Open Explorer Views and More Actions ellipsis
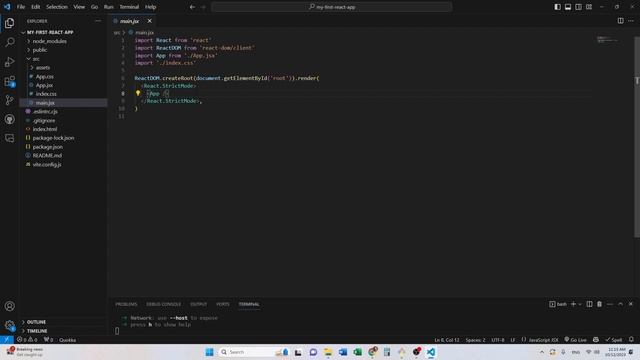640x360 pixels. tap(98, 21)
